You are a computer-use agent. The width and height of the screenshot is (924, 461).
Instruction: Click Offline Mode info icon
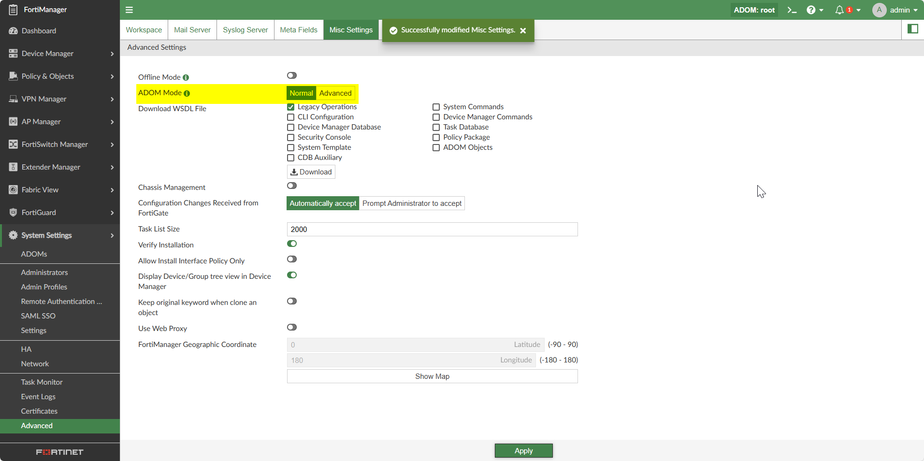[186, 77]
